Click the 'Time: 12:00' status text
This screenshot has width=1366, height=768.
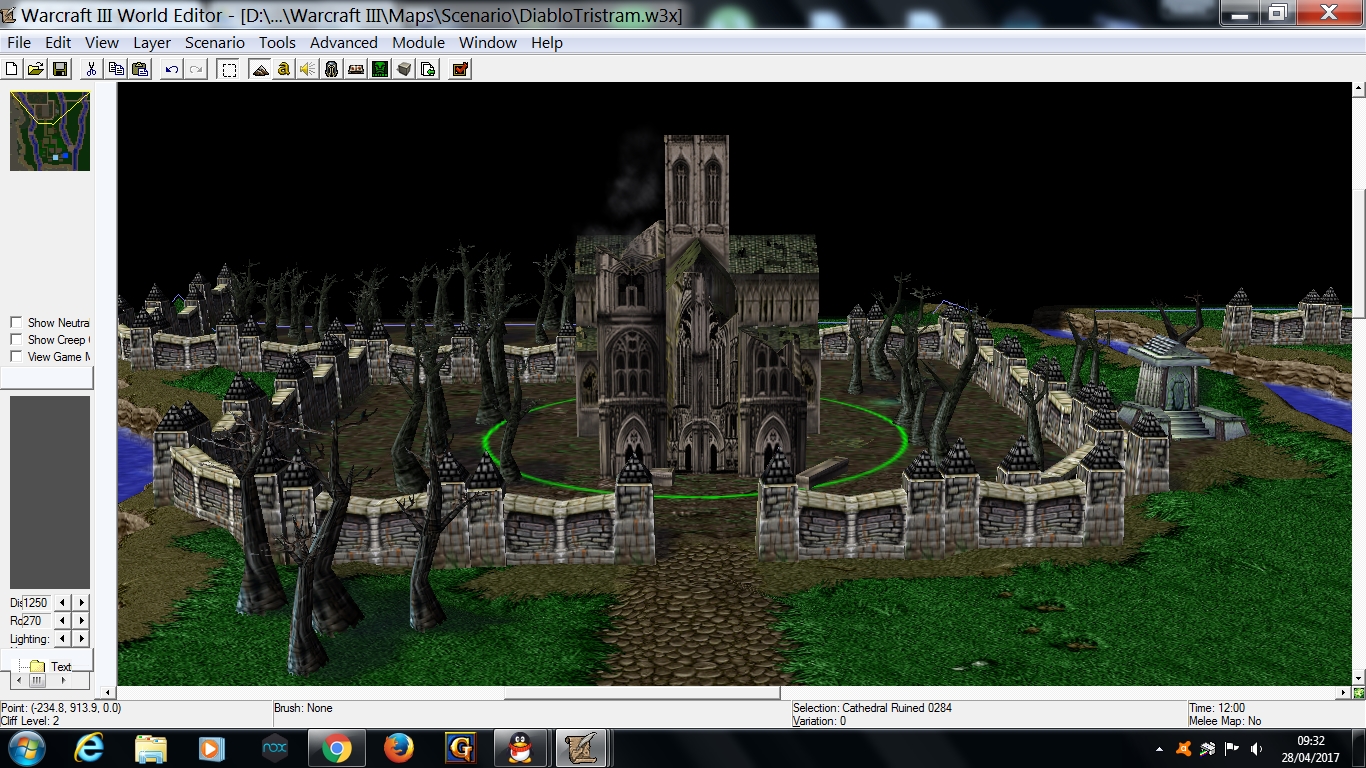1217,708
